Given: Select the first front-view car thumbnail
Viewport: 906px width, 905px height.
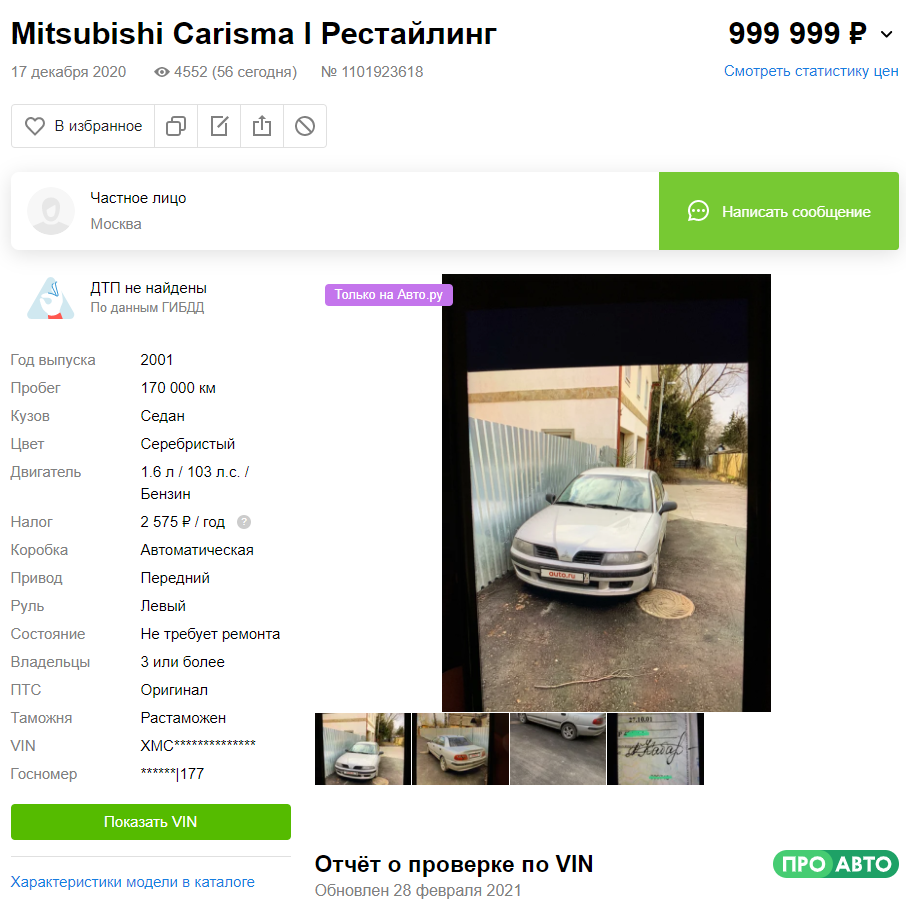Looking at the screenshot, I should click(x=363, y=749).
